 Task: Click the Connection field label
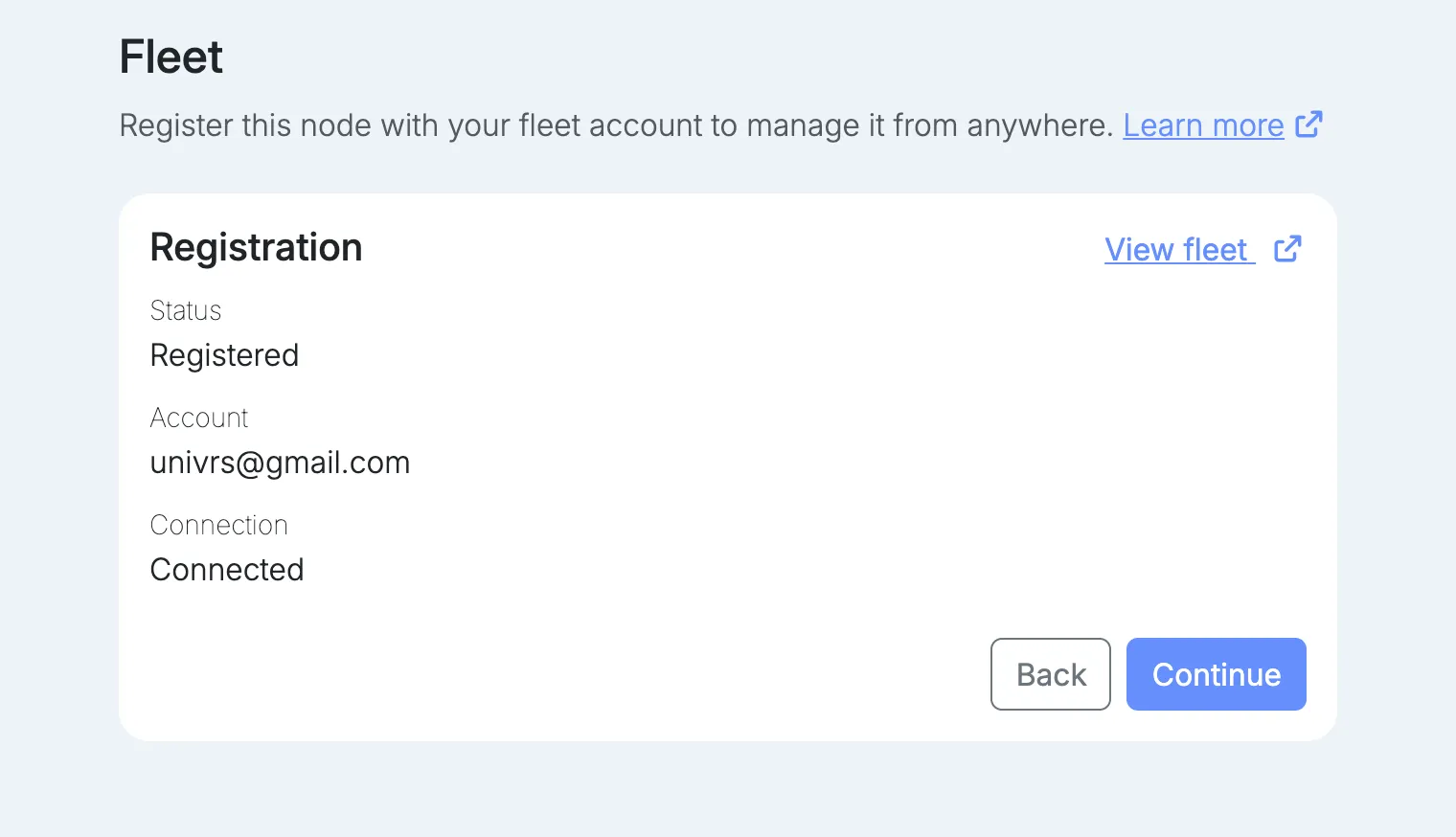click(x=219, y=525)
